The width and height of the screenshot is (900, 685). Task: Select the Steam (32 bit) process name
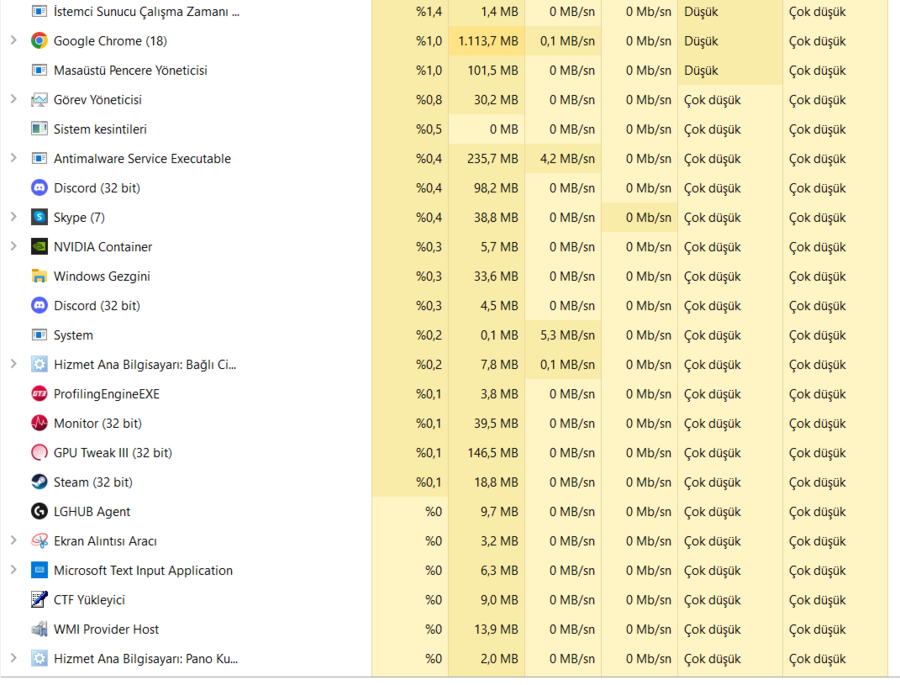pyautogui.click(x=93, y=482)
